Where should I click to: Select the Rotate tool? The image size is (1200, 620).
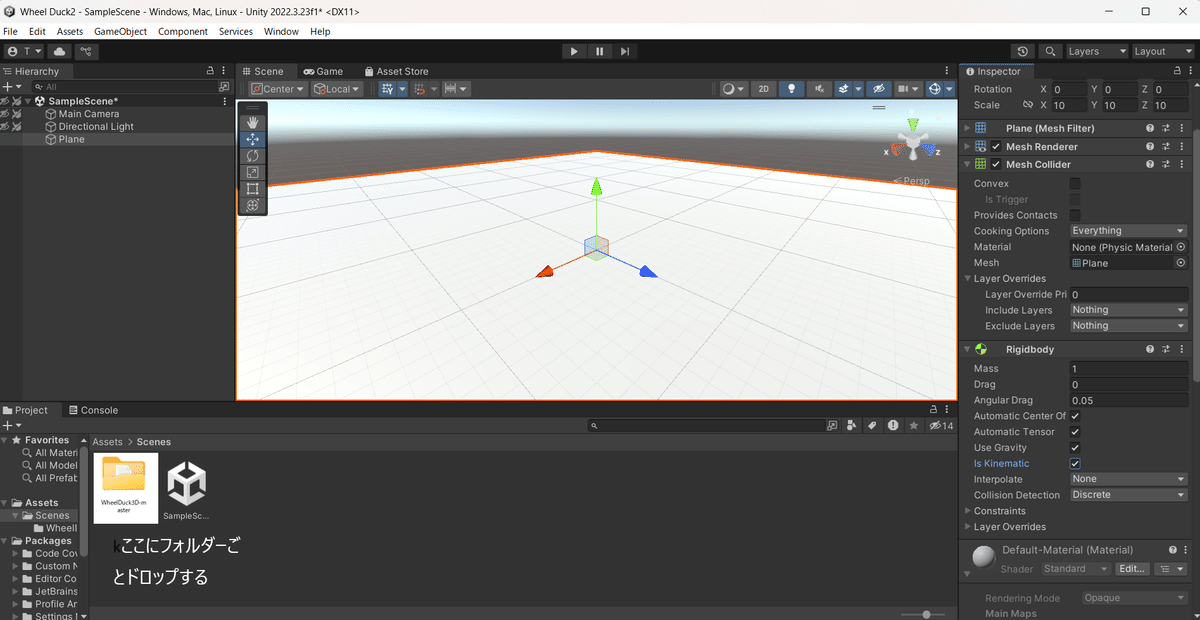[x=252, y=156]
